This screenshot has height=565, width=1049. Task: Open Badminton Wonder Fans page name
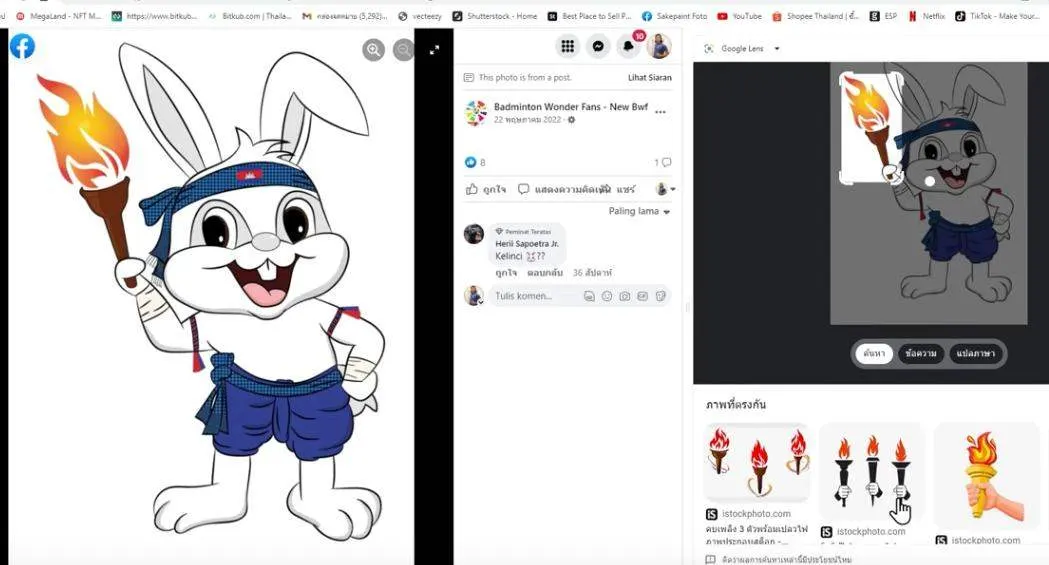tap(571, 107)
